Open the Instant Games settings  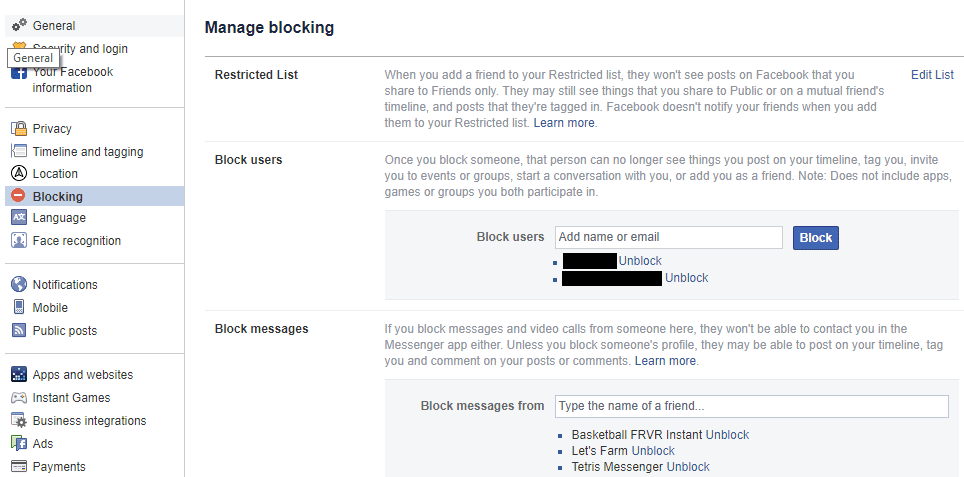pyautogui.click(x=71, y=398)
